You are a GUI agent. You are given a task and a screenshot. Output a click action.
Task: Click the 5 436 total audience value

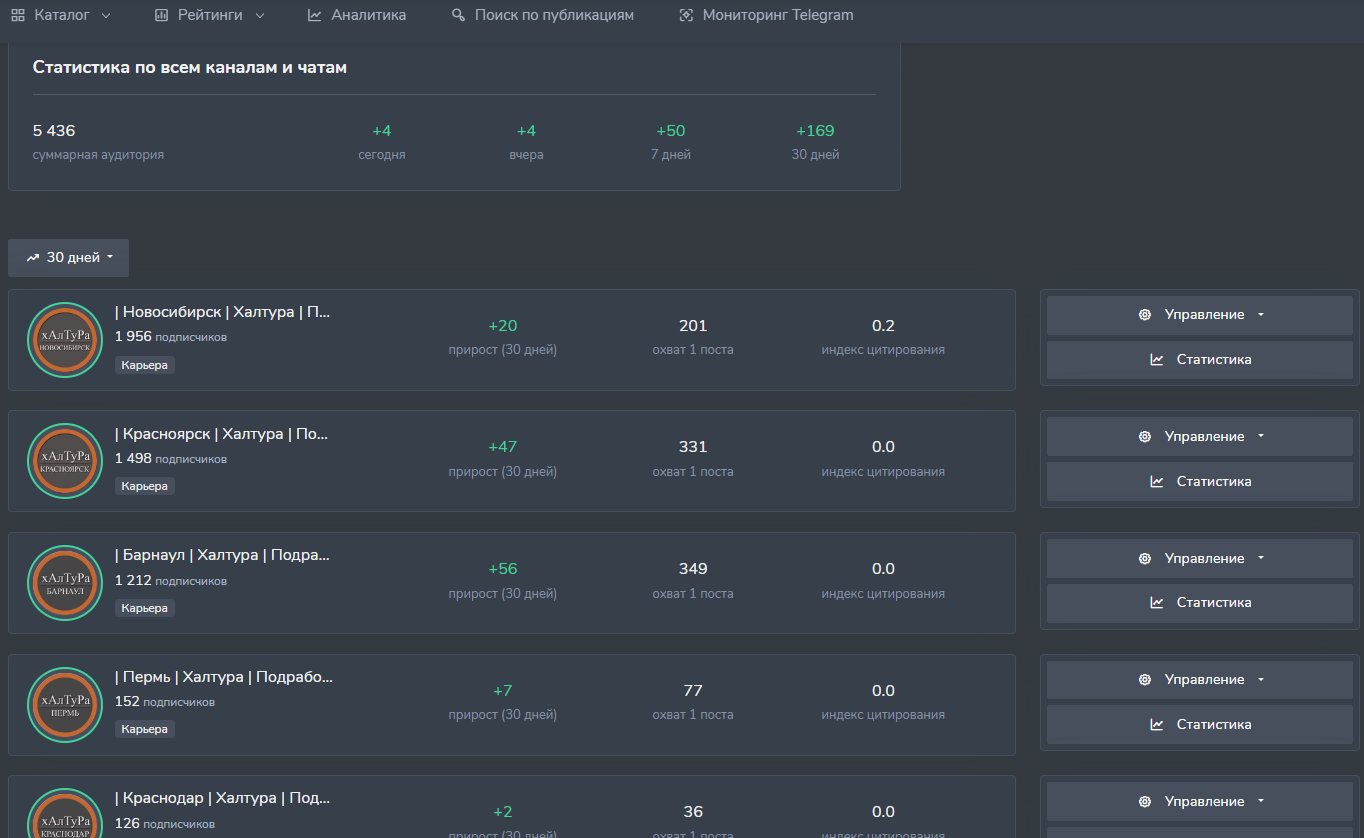[x=54, y=131]
